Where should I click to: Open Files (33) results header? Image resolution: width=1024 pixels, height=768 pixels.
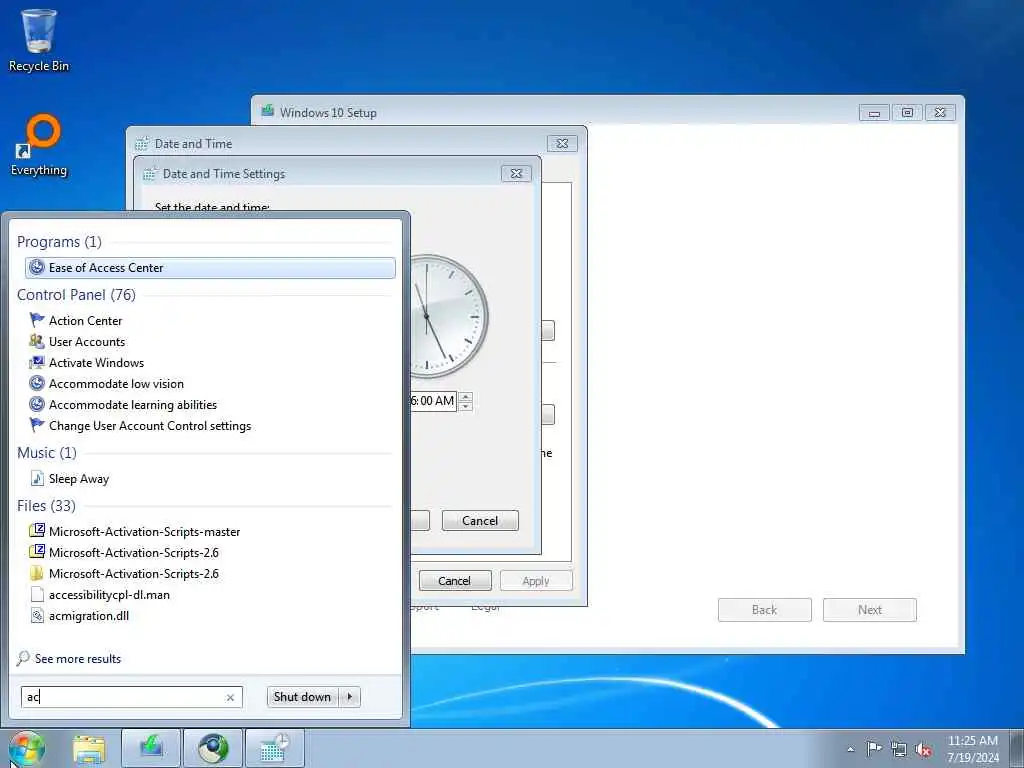[x=46, y=505]
